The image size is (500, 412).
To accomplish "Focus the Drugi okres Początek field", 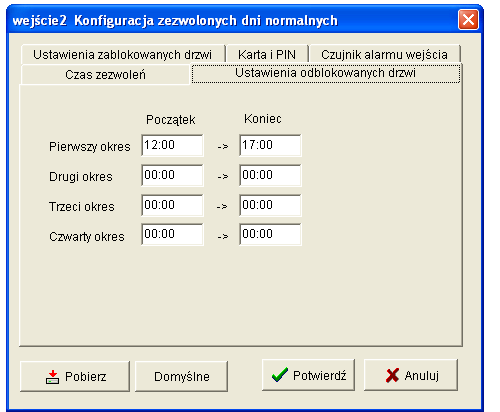I will 172,175.
